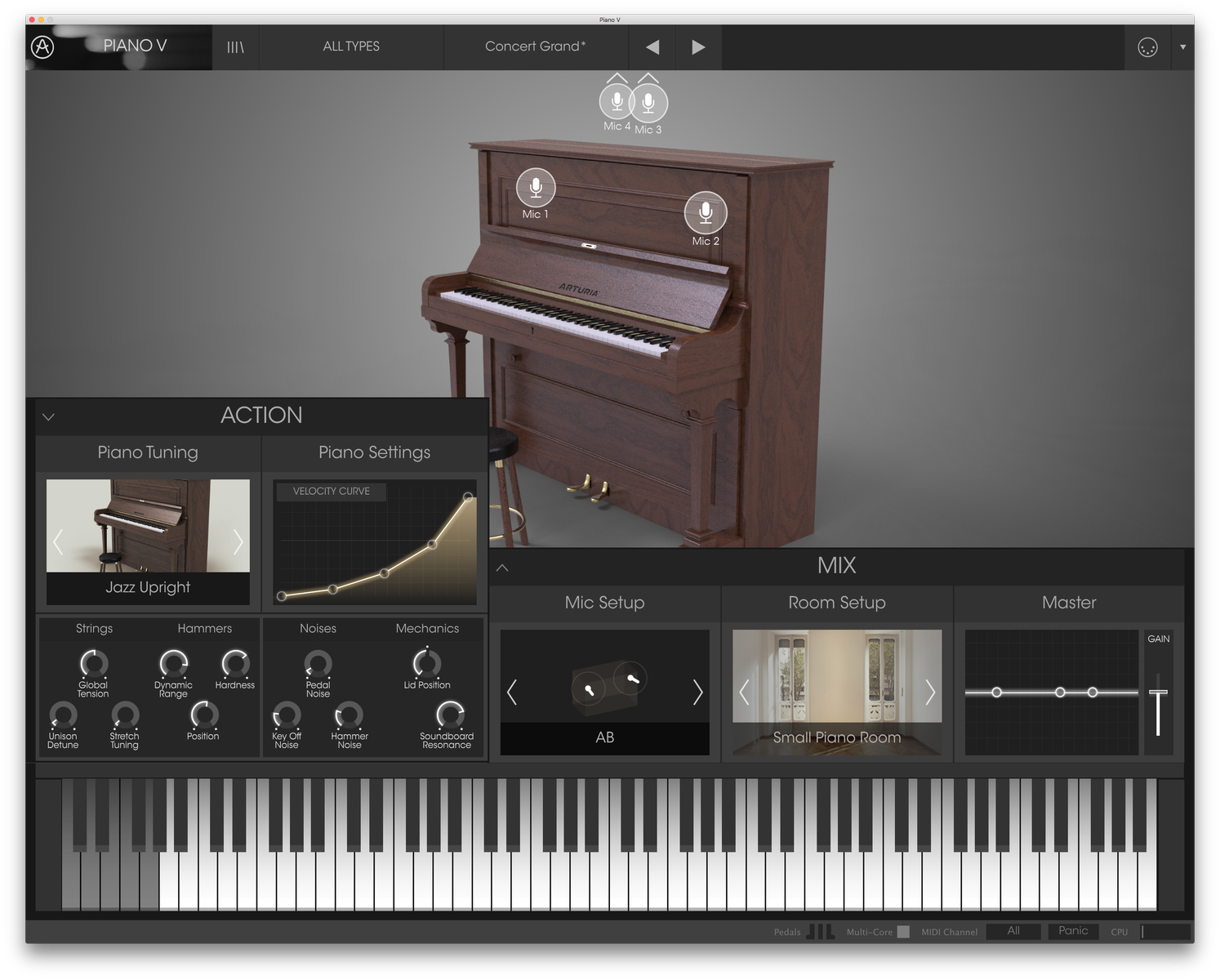1220x980 pixels.
Task: Select the Mic 4 microphone icon
Action: pos(616,101)
